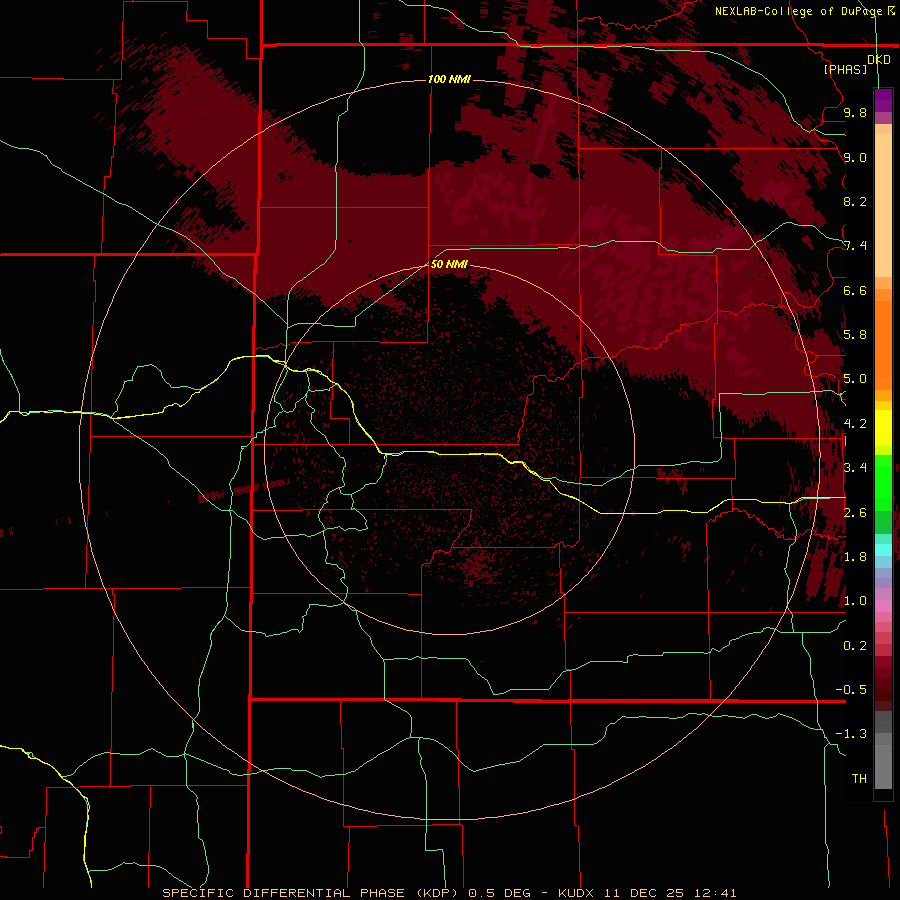Click the 2.6 color scale value
The height and width of the screenshot is (900, 900).
(855, 512)
